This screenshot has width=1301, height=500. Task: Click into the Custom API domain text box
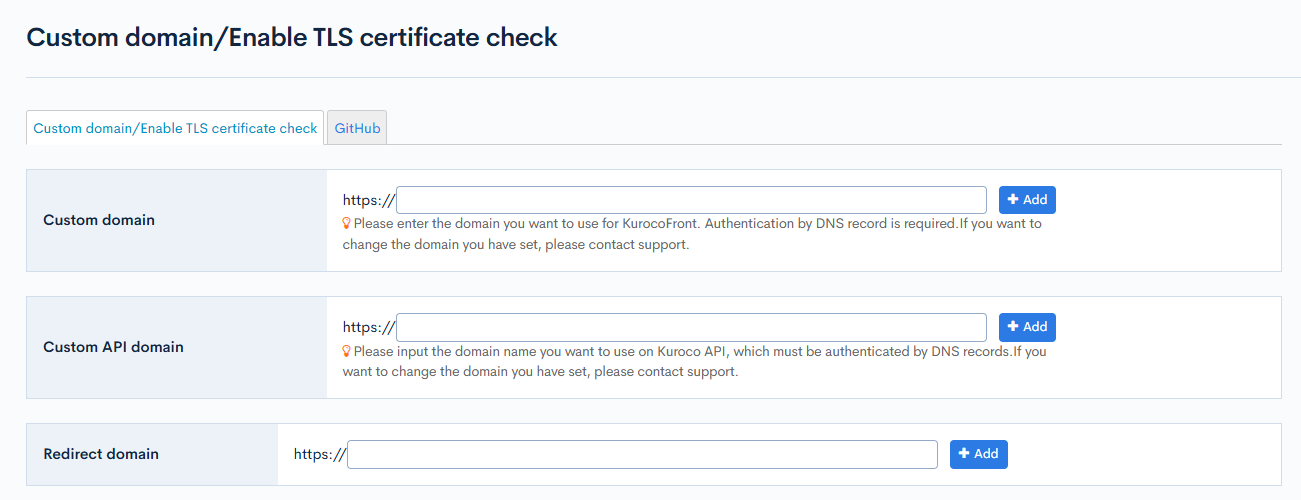click(x=692, y=327)
